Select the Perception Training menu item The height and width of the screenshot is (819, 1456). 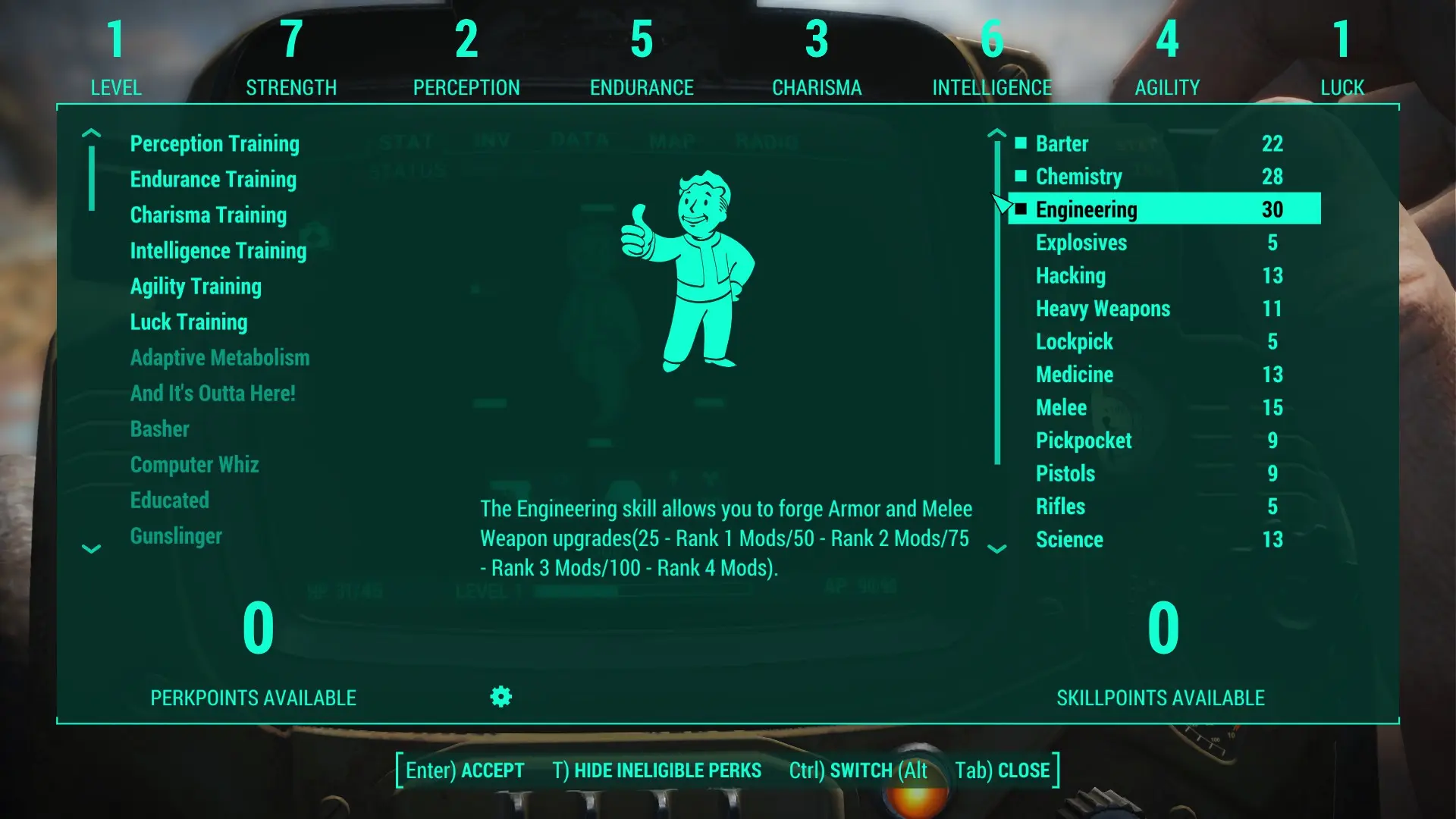[215, 143]
